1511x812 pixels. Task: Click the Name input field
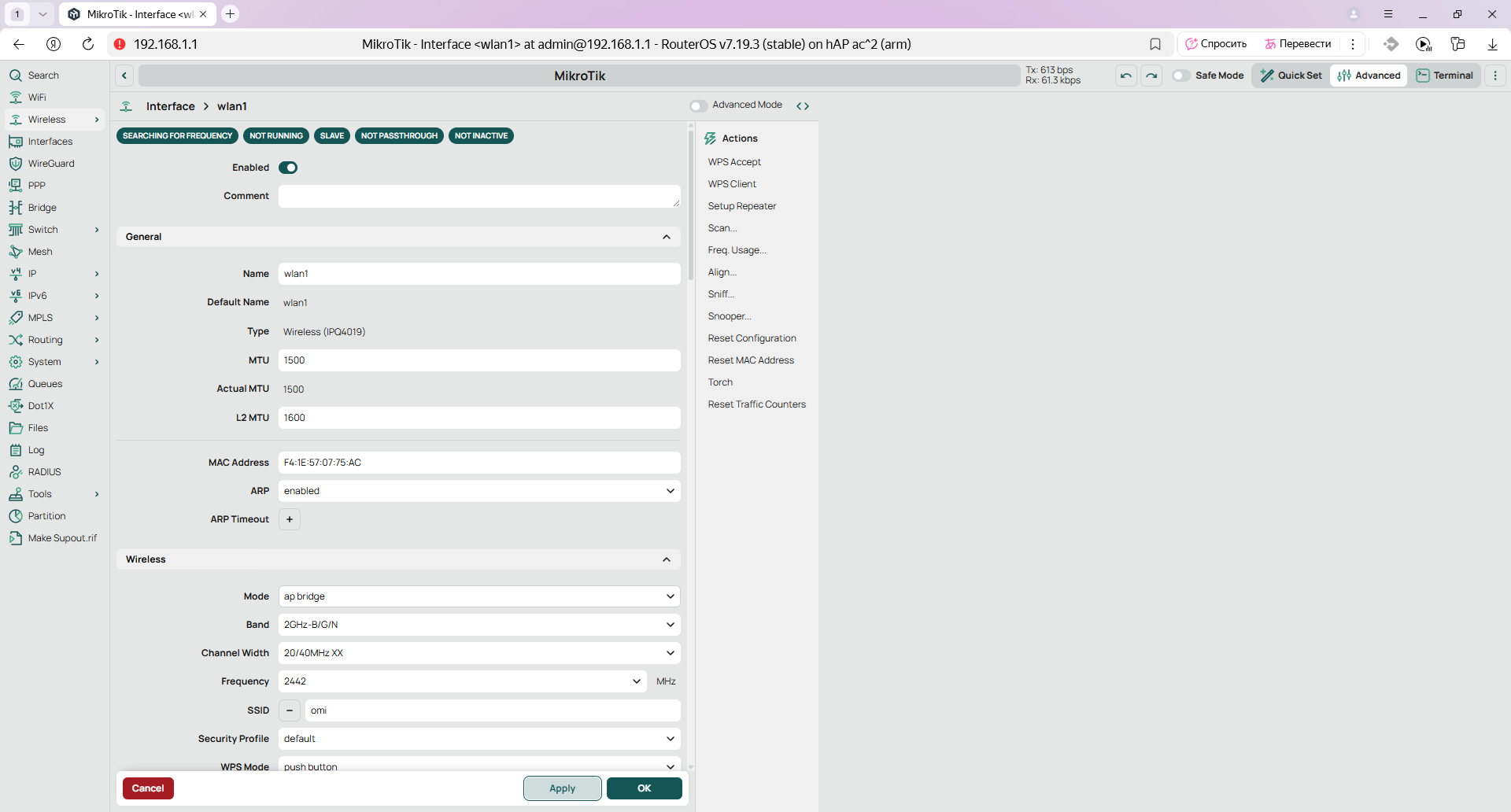click(479, 274)
